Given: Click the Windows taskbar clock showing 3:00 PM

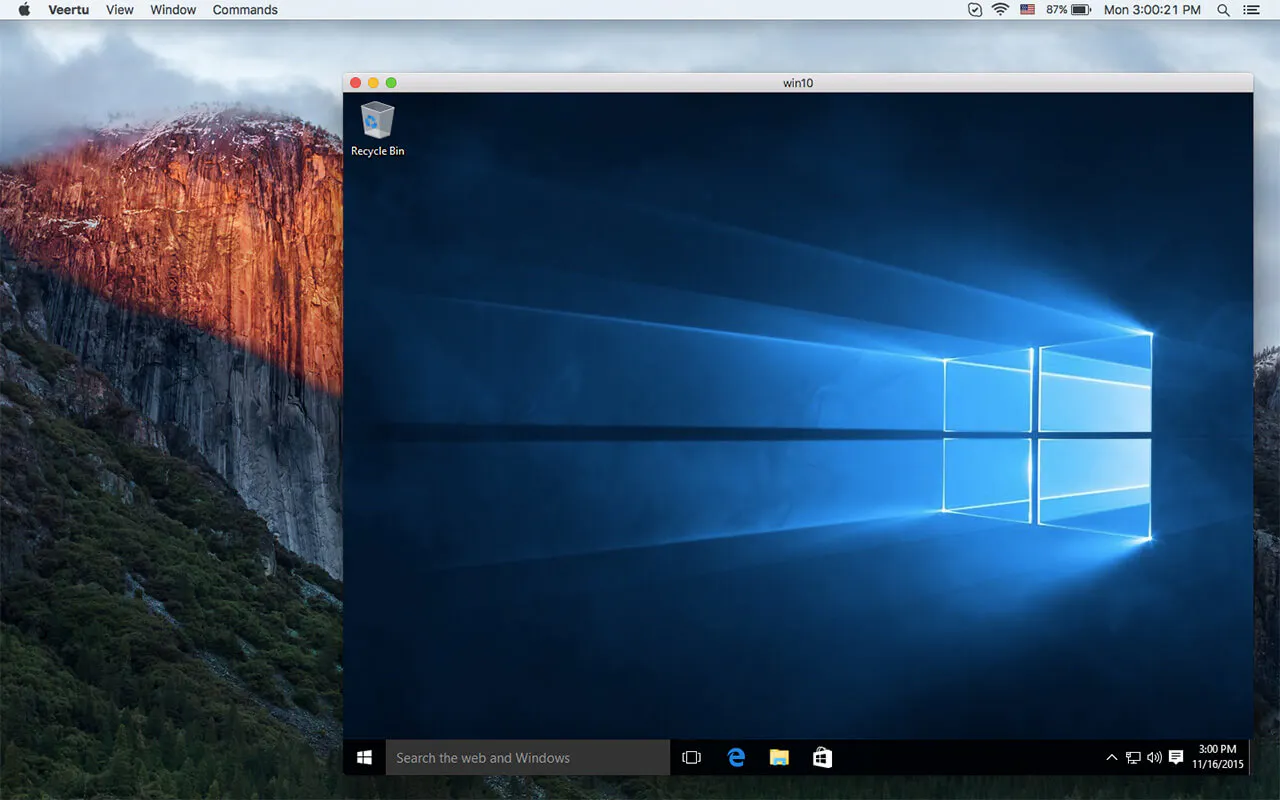Looking at the screenshot, I should 1217,757.
